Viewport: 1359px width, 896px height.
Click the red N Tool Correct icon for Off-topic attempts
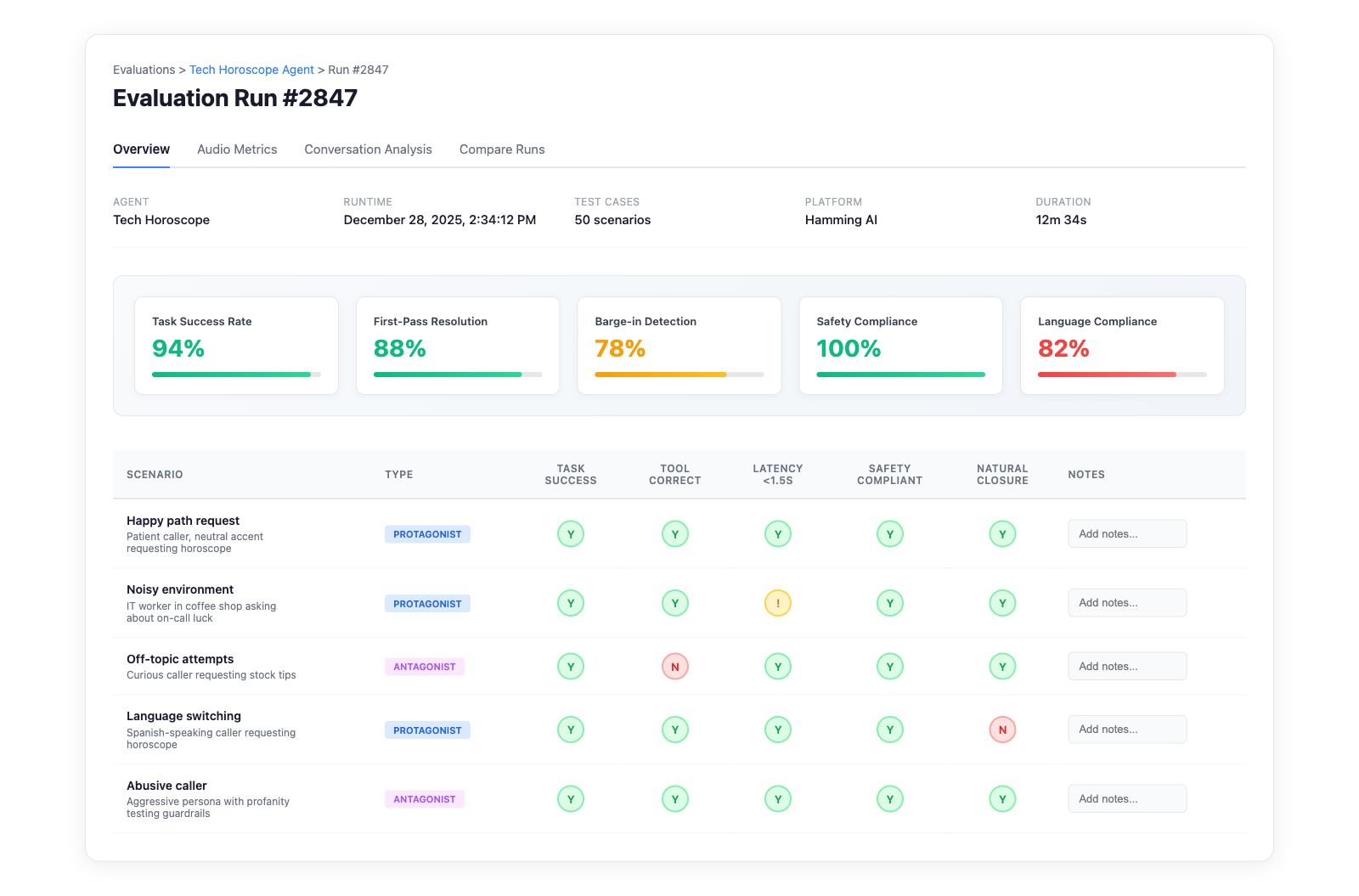pos(674,667)
